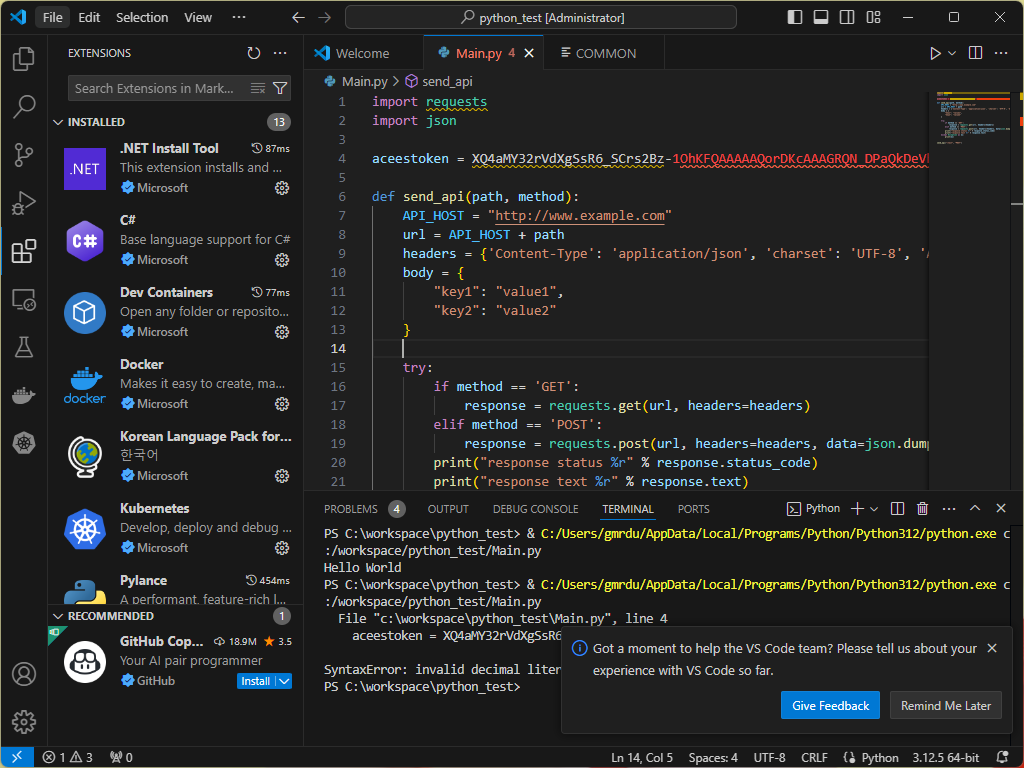Screen dimensions: 1024x768
Task: Open errors and warnings status item
Action: coord(68,758)
